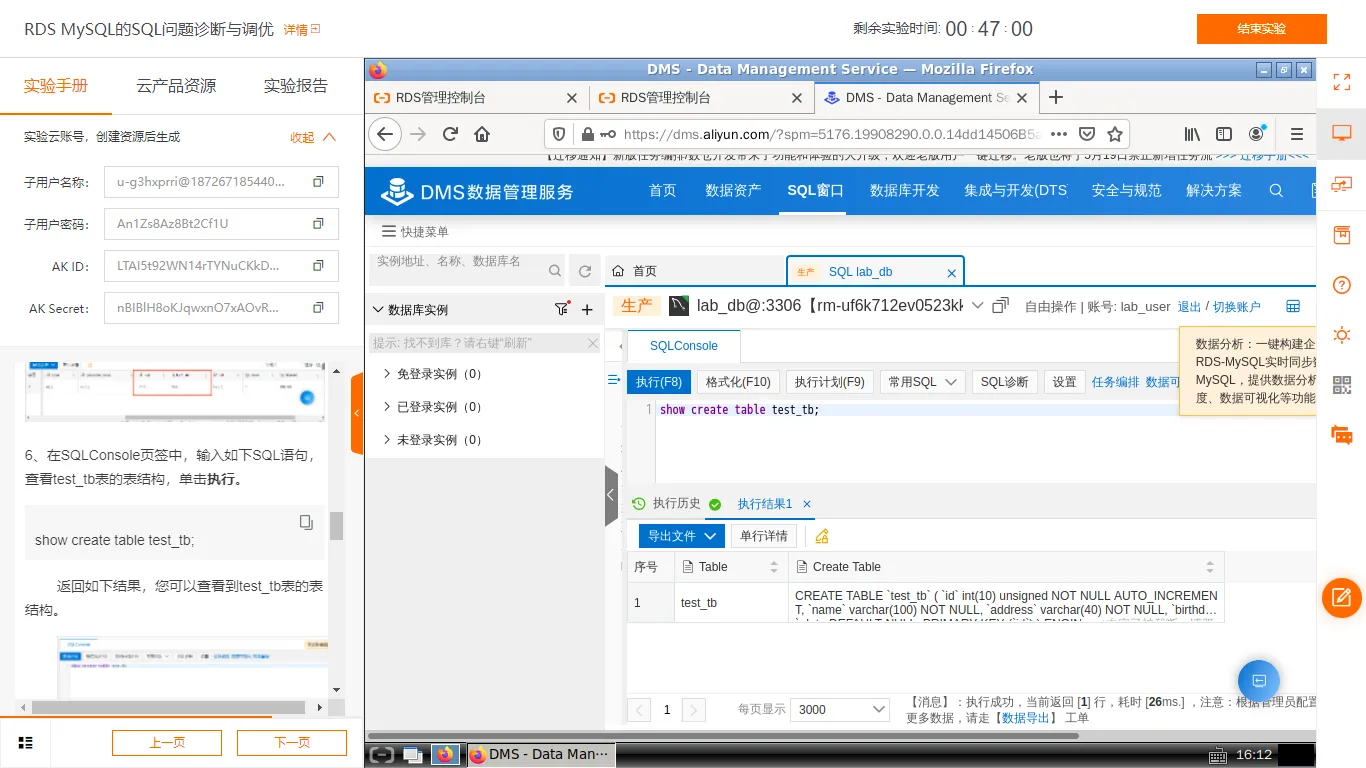Click the orange edit feedback button
Screen dimensions: 1366x768
[x=1342, y=598]
